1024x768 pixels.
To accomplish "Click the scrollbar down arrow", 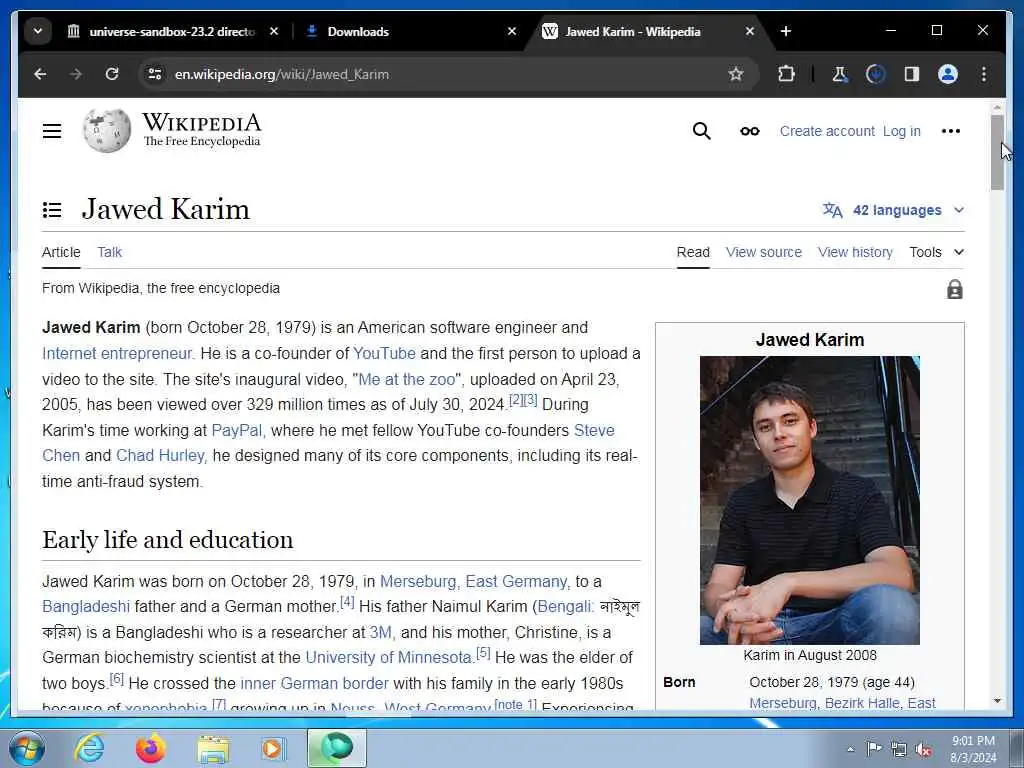I will 997,701.
